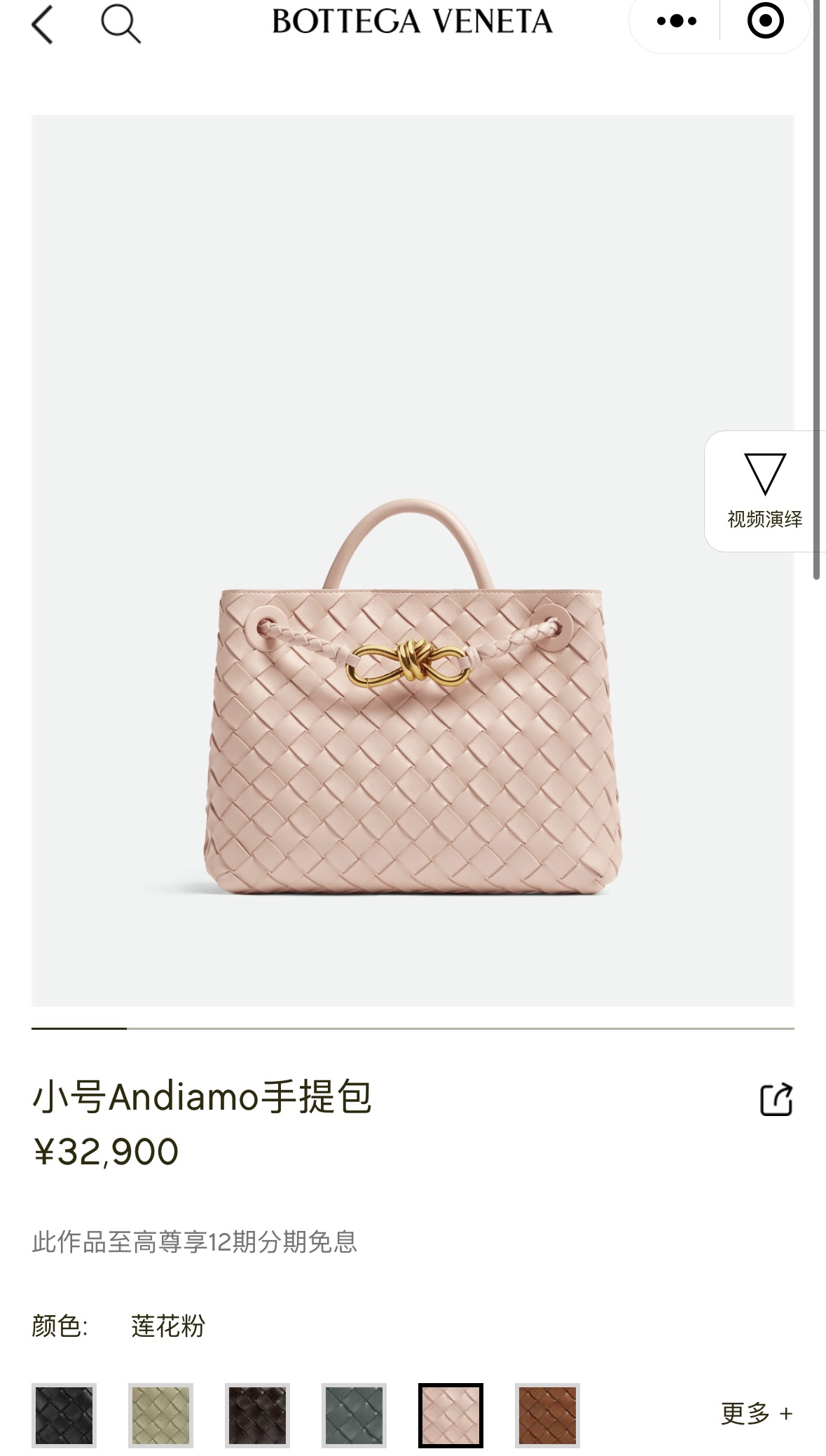The width and height of the screenshot is (826, 1456).
Task: Go to Bottega Veneta logo home
Action: click(412, 22)
